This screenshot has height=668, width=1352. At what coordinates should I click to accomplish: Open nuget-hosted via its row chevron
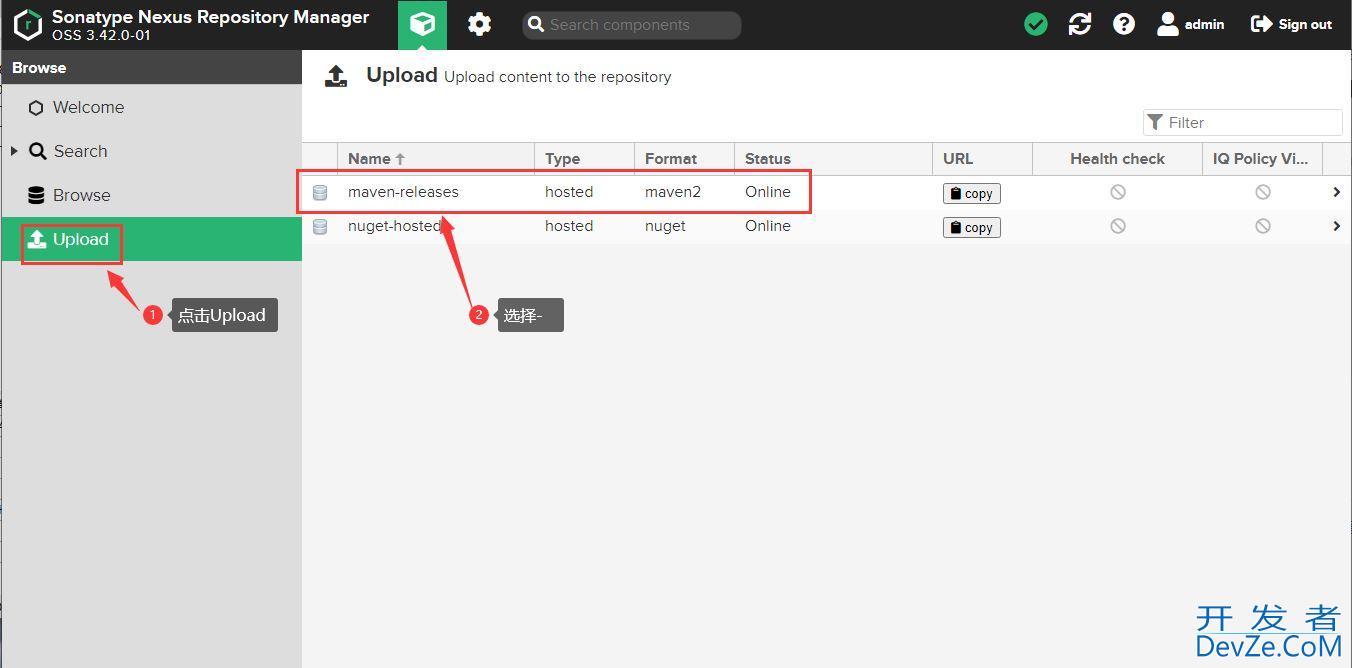(1336, 226)
